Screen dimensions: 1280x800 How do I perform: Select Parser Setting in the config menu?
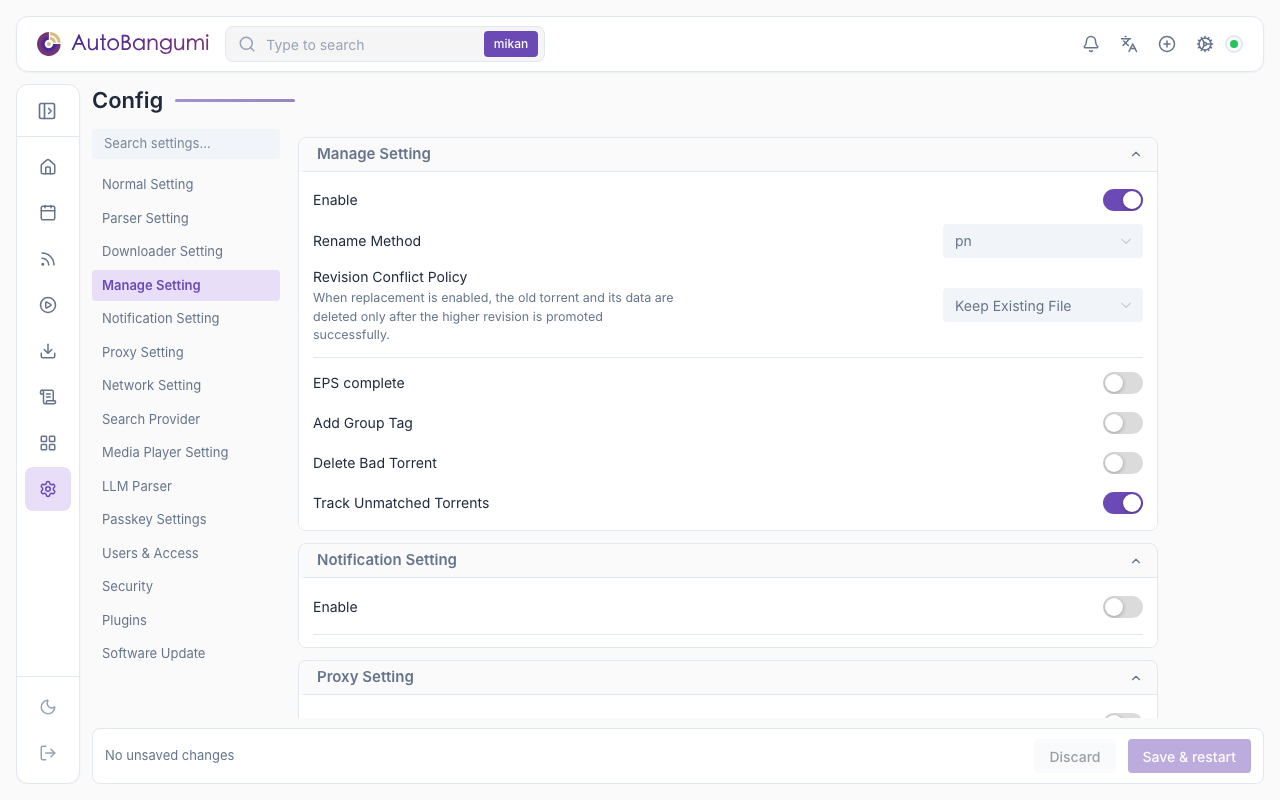186,218
